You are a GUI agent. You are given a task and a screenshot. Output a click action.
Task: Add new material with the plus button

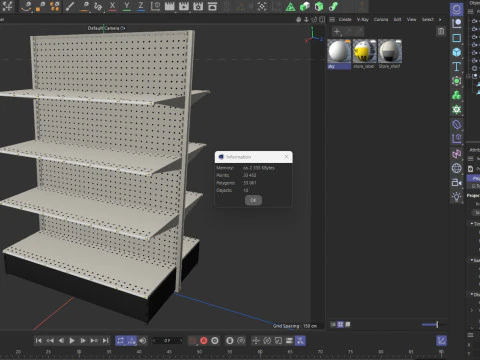tap(337, 32)
